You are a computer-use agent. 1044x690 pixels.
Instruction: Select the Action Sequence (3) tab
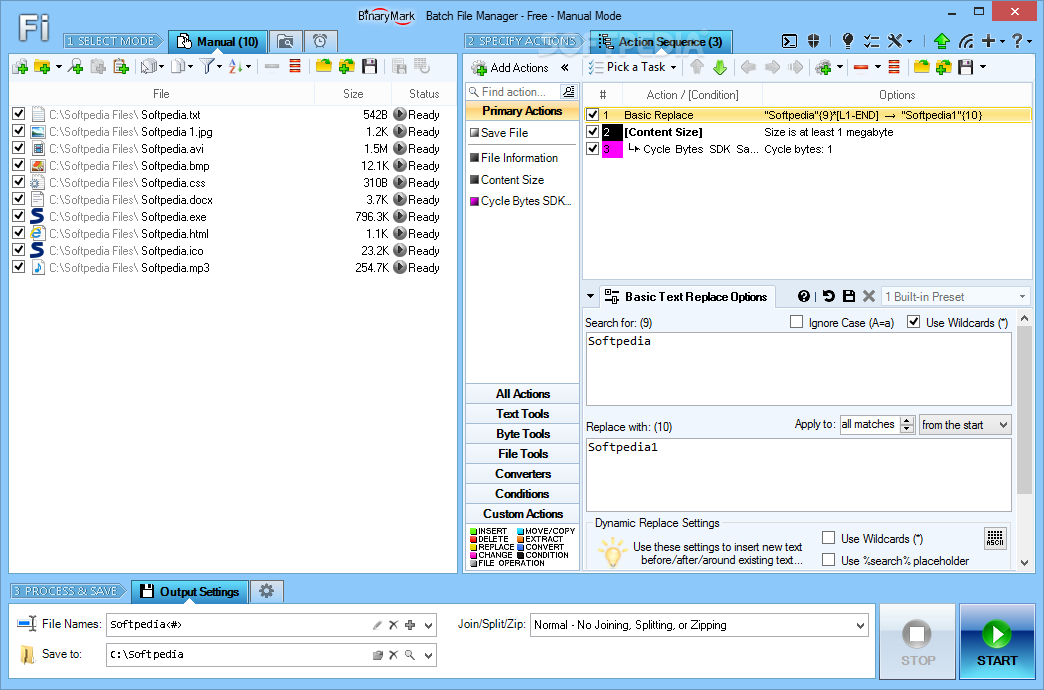(660, 42)
